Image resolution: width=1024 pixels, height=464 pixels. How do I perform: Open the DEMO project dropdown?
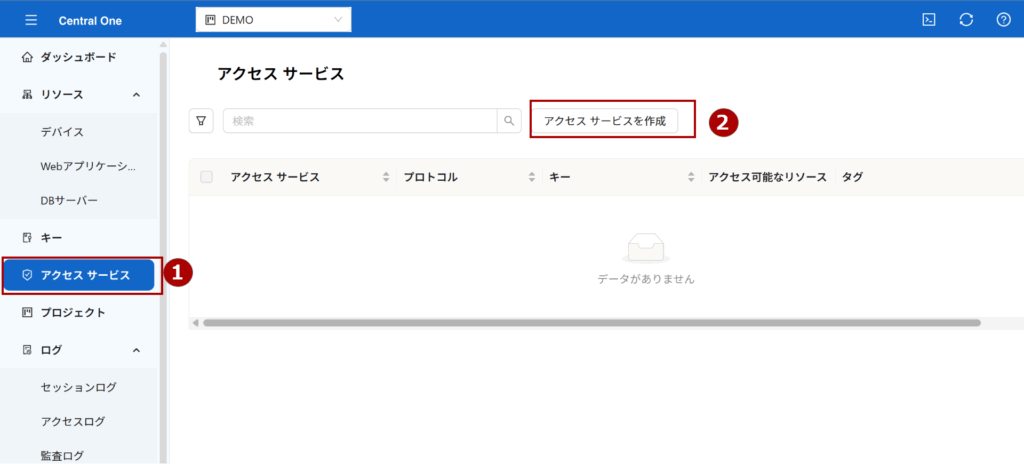[x=273, y=20]
